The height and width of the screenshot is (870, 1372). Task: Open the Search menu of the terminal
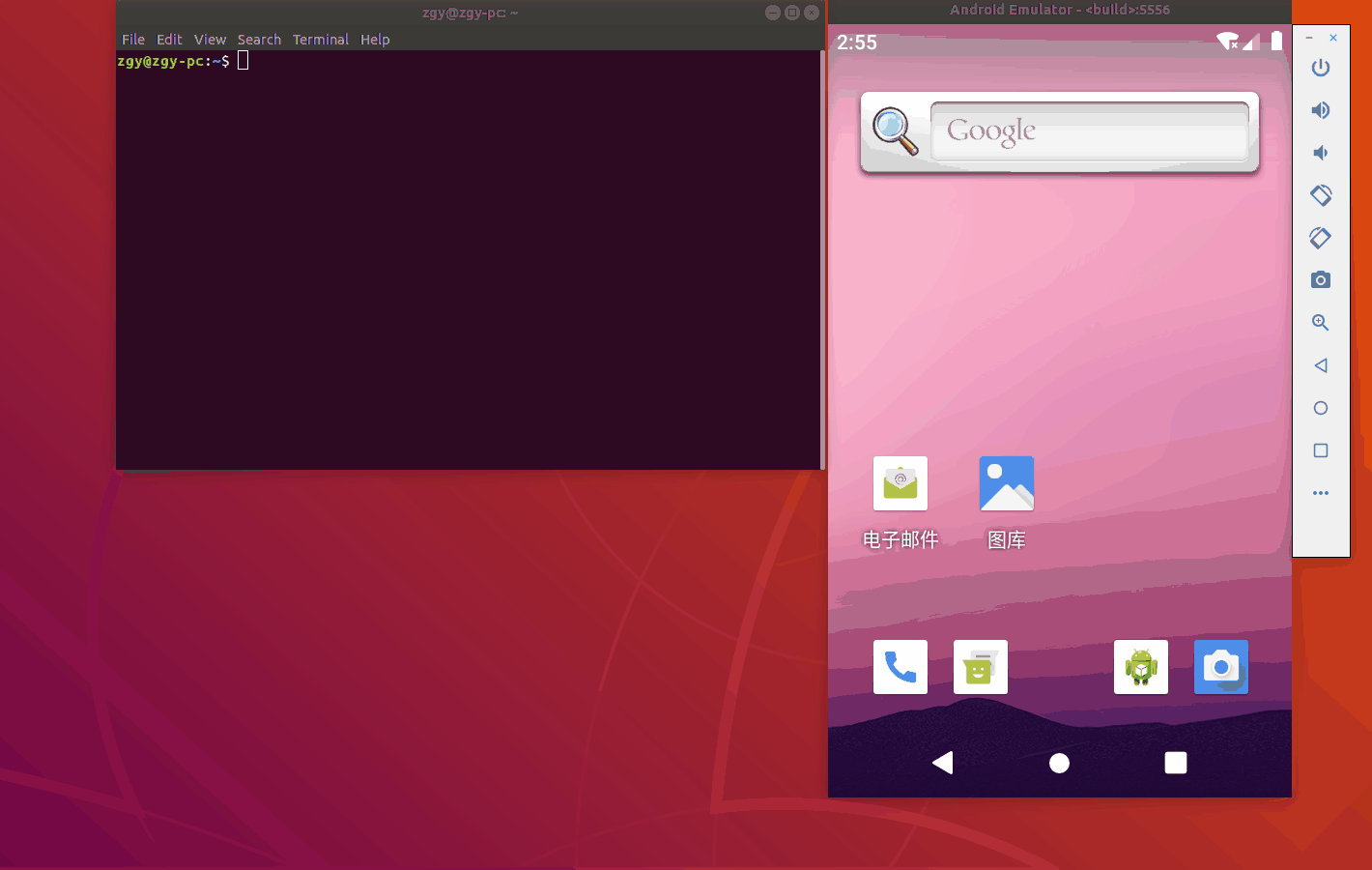click(x=259, y=40)
